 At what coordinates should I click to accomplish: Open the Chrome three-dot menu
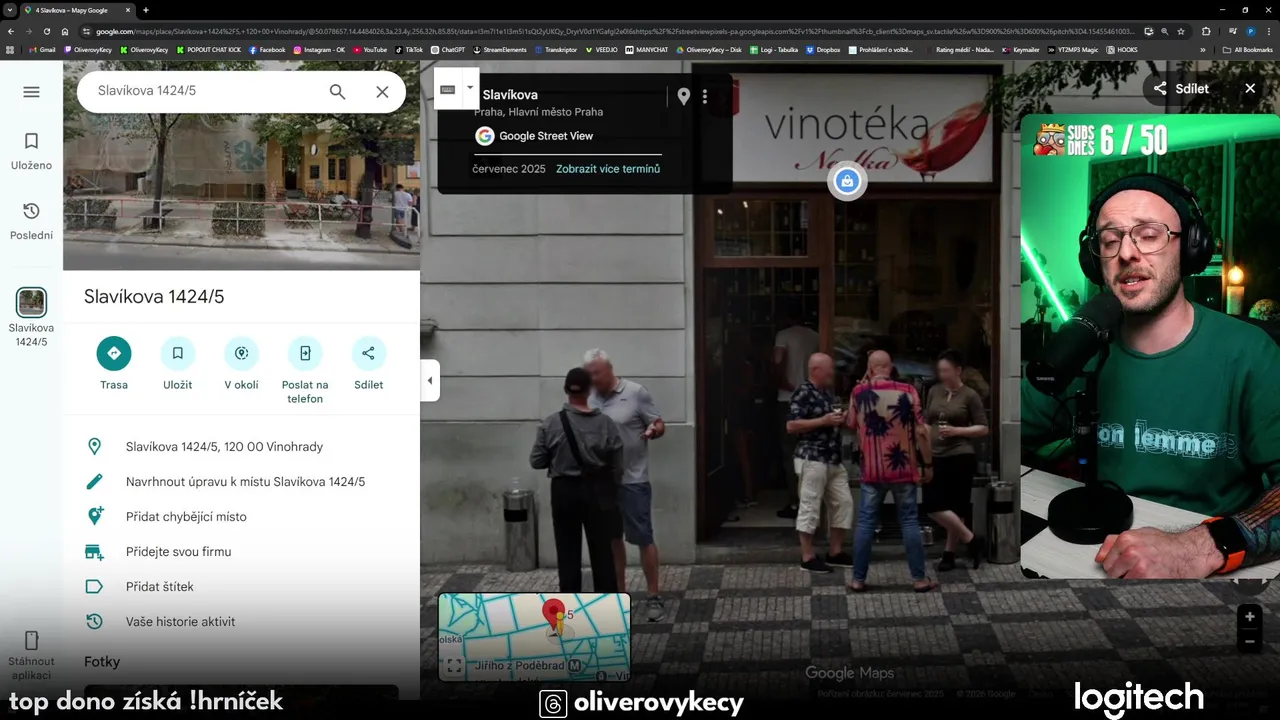click(x=1269, y=31)
